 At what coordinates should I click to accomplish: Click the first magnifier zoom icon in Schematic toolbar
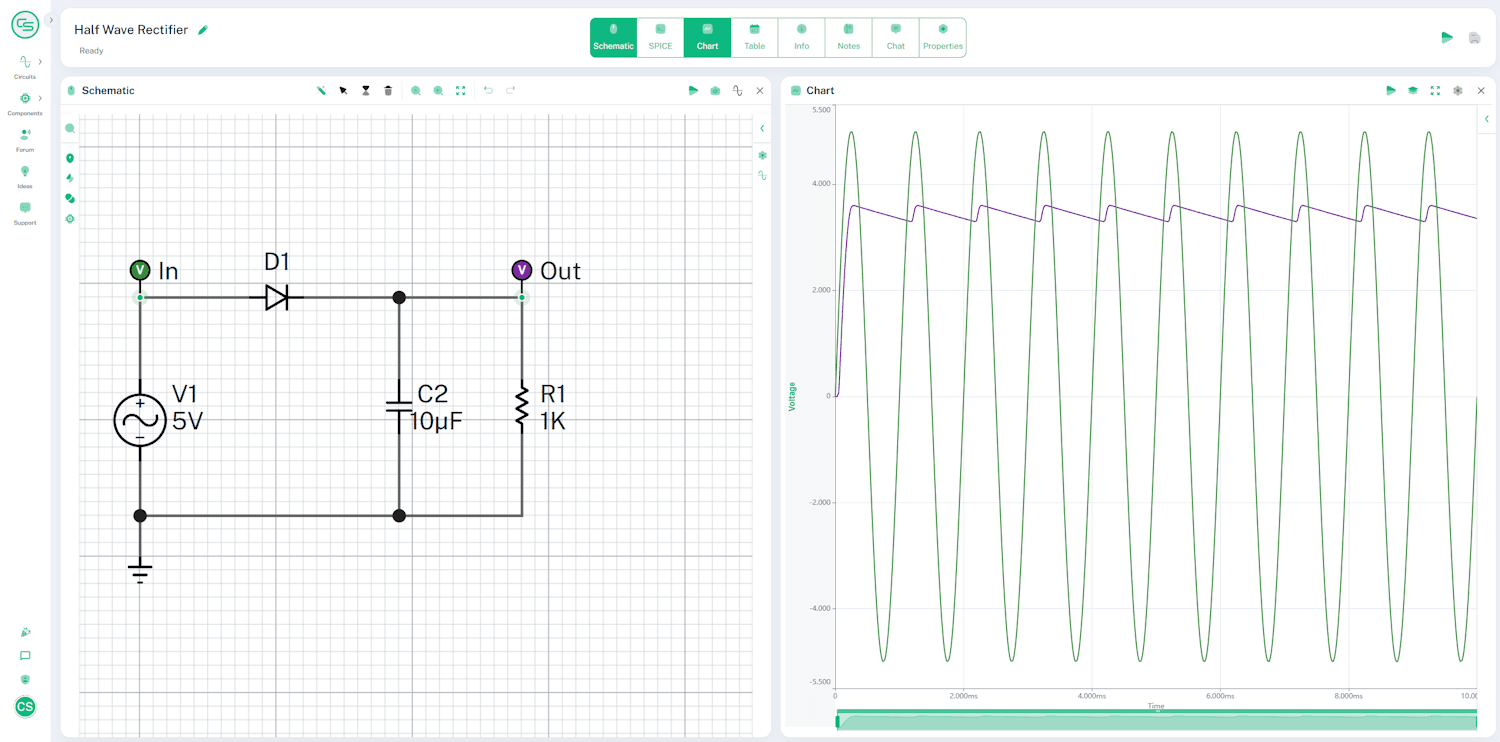(416, 90)
